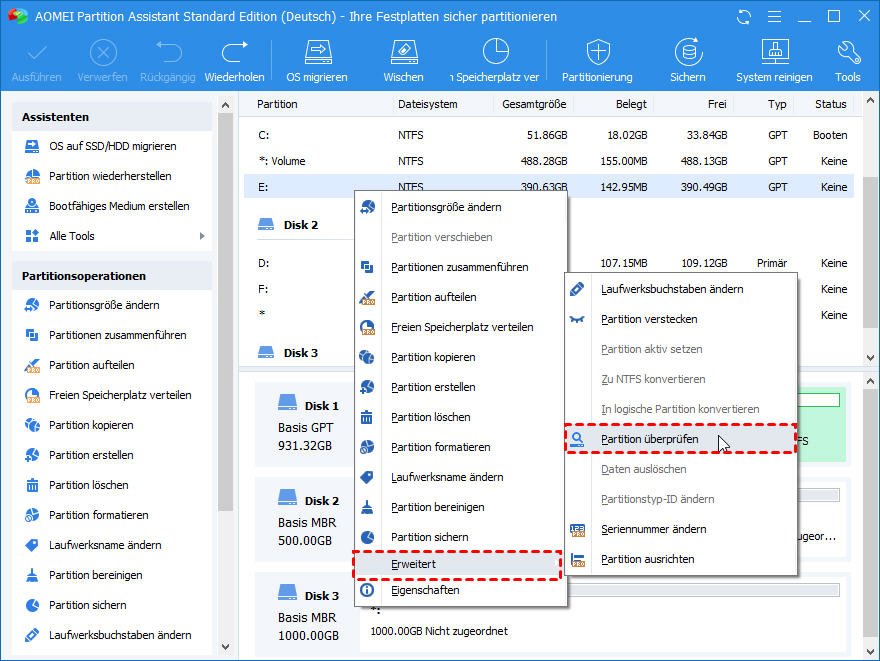
Task: Select Partition bereinigen in sidebar
Action: 95,575
